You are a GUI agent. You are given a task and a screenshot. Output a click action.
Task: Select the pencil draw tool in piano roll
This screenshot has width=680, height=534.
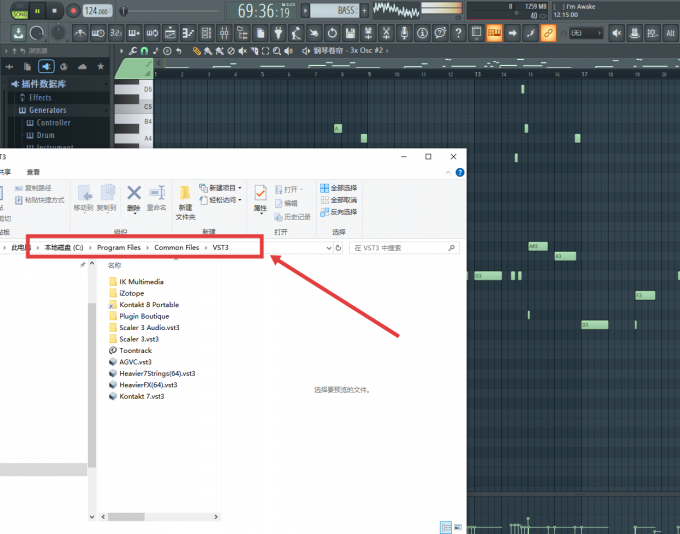(196, 51)
